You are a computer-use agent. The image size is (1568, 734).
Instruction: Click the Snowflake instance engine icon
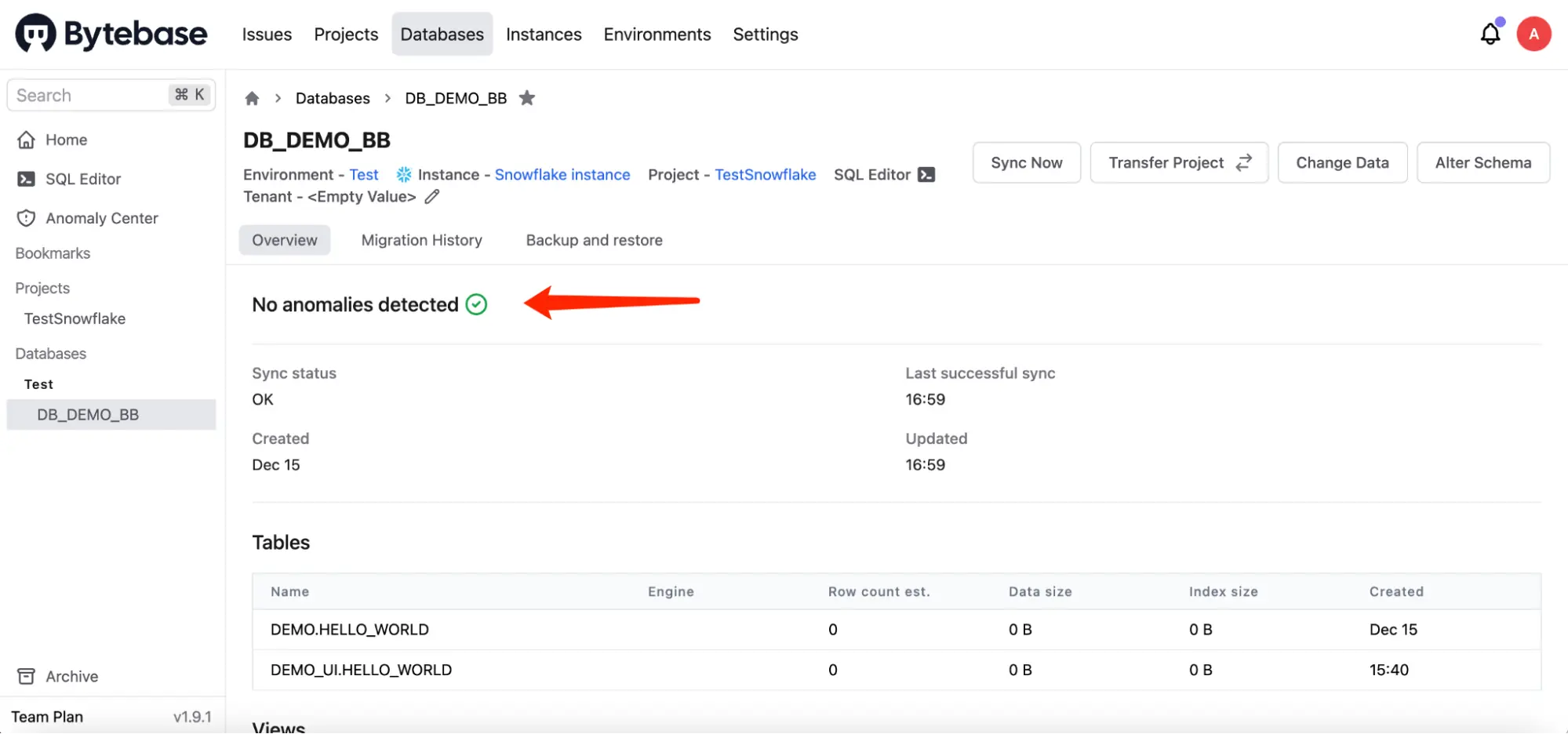(x=404, y=174)
